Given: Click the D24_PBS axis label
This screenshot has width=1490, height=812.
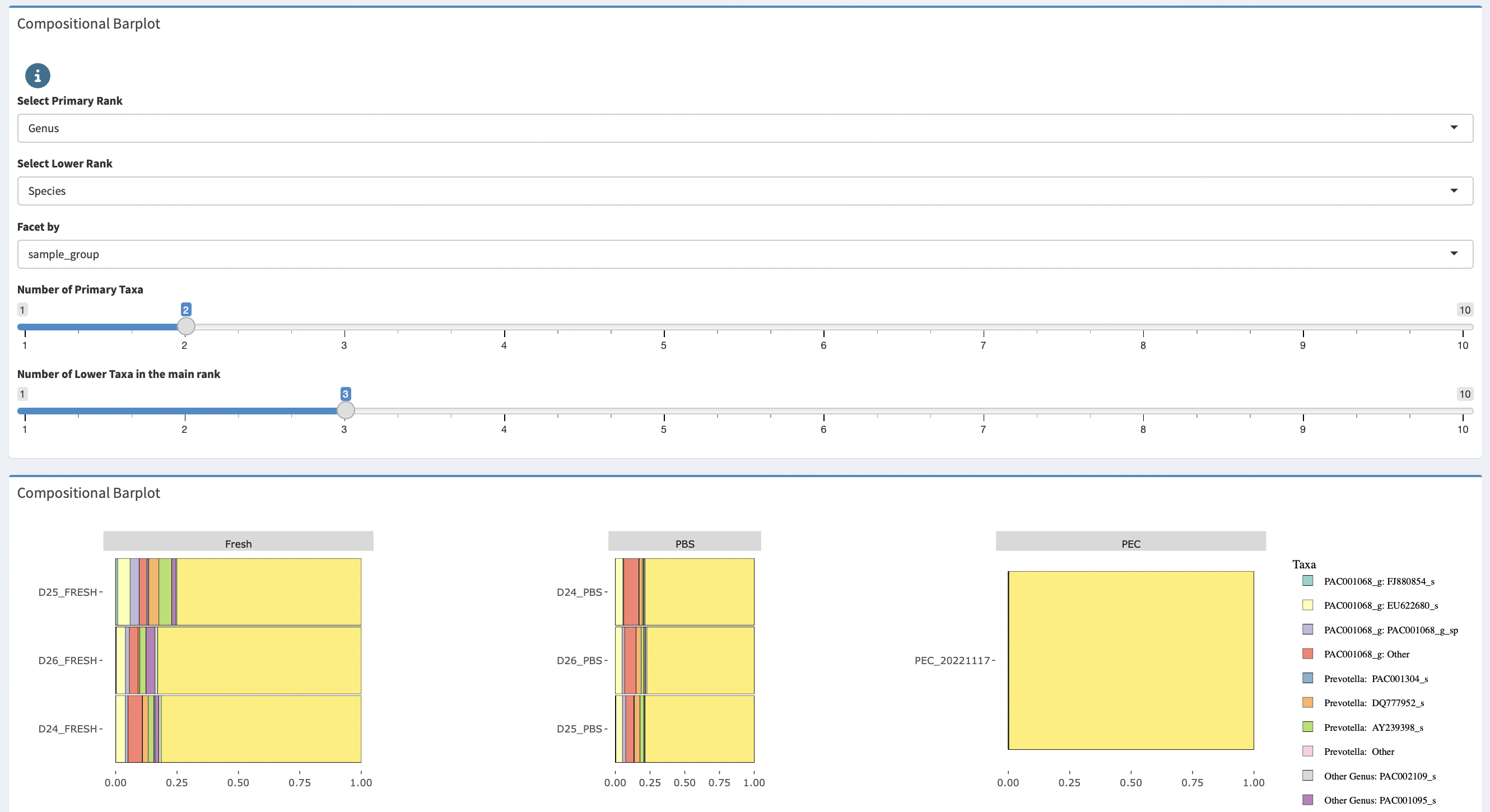Looking at the screenshot, I should pos(580,592).
